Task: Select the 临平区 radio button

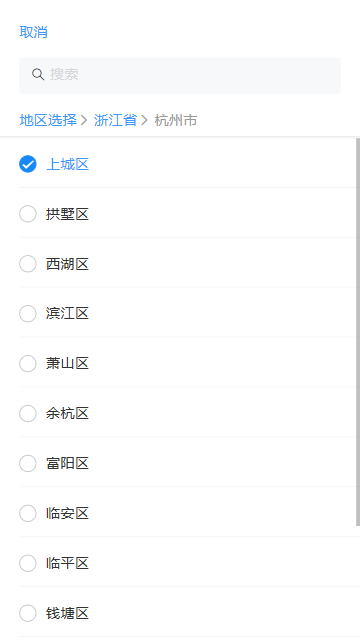Action: tap(28, 563)
